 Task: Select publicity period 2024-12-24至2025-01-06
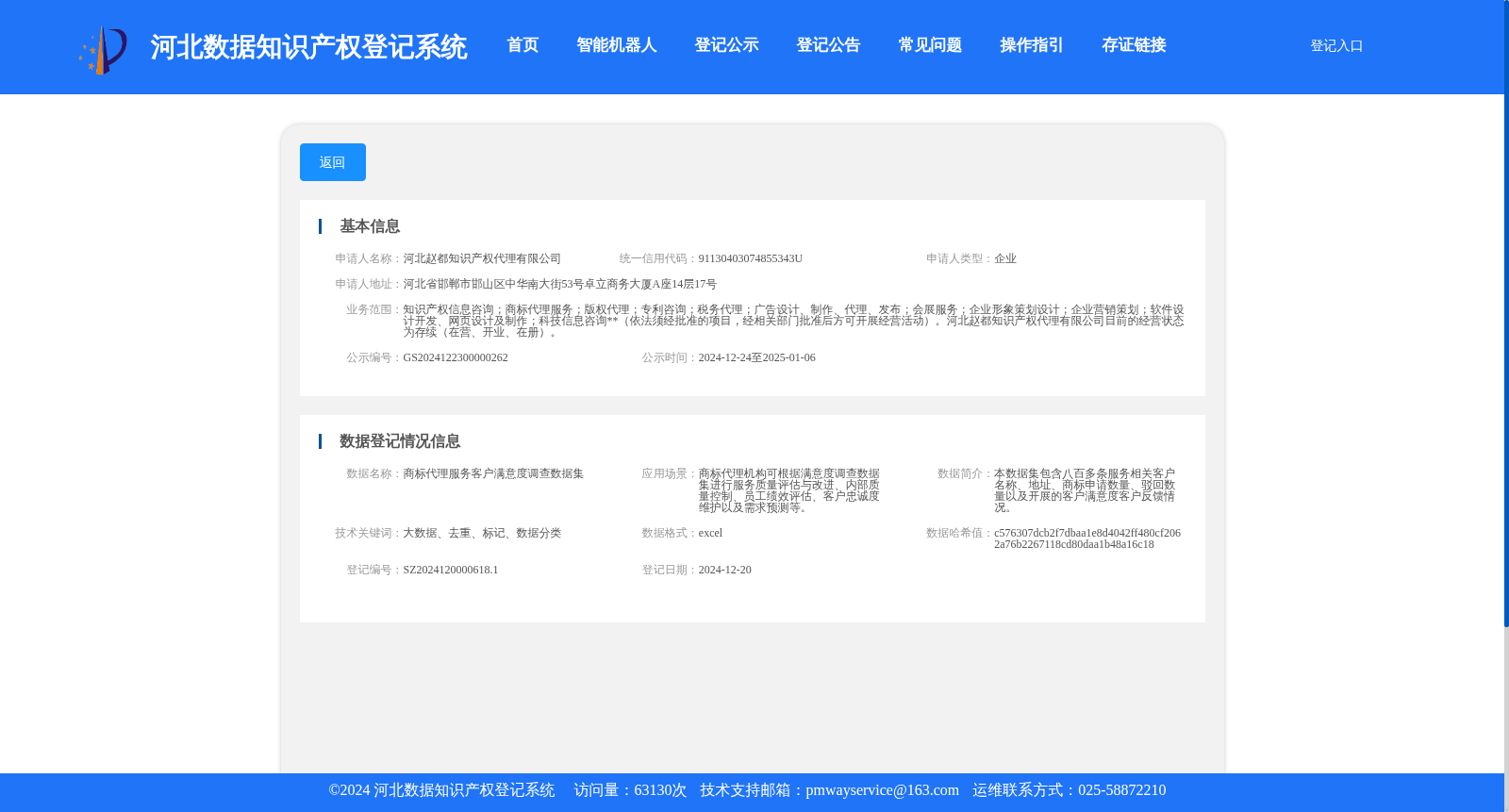point(757,357)
